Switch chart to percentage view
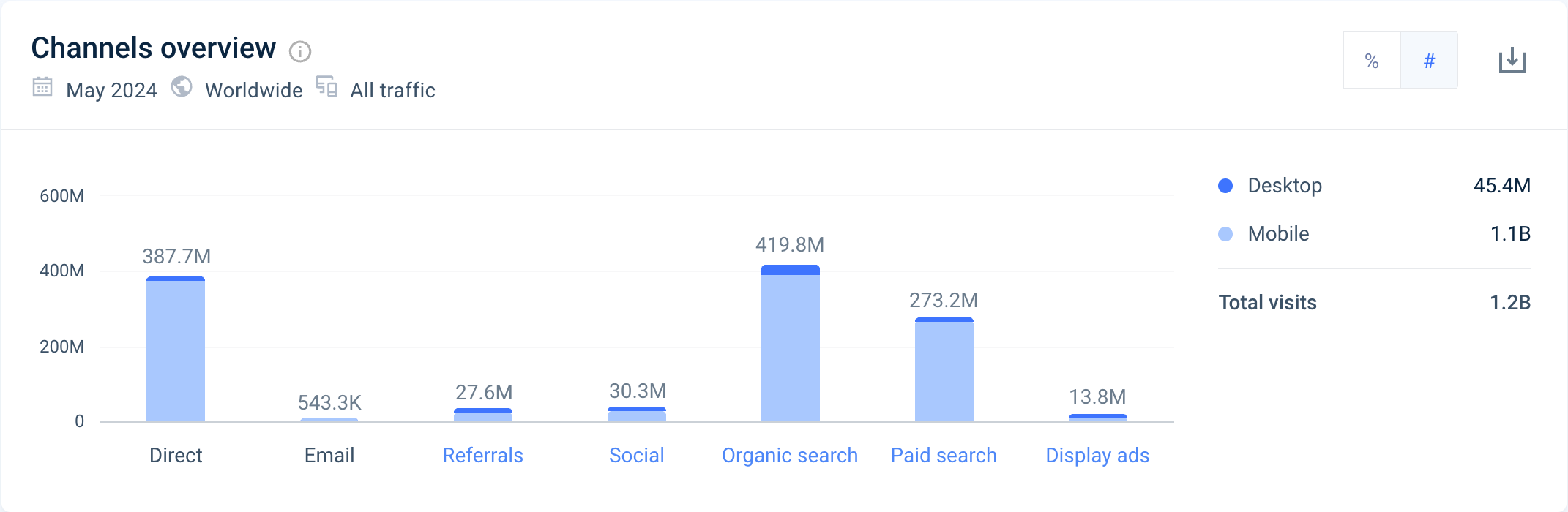1568x512 pixels. (1372, 61)
